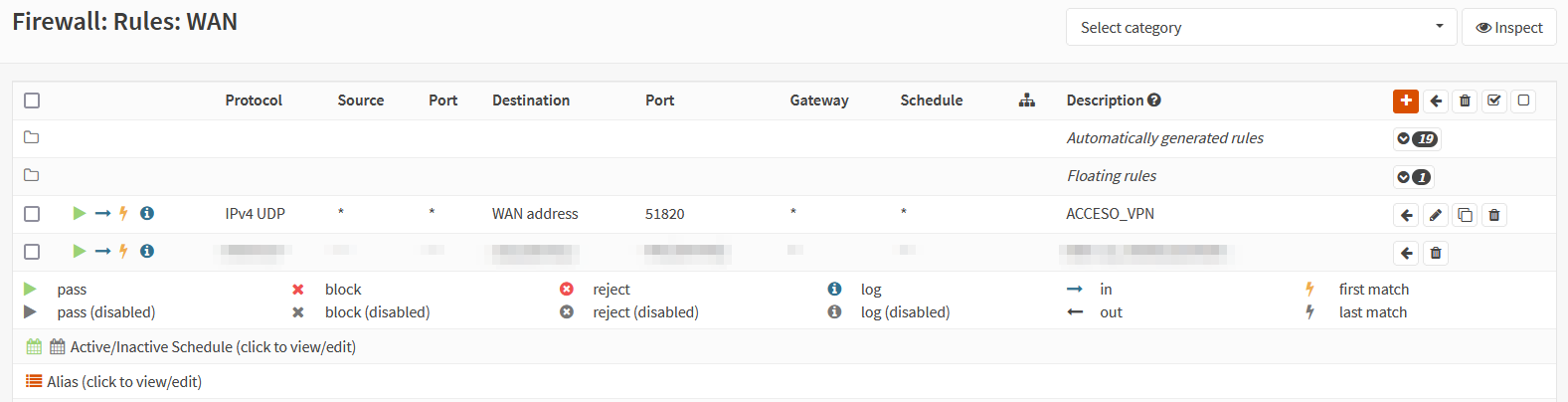The image size is (1568, 402).
Task: Click the Alias view/edit link
Action: 124,382
